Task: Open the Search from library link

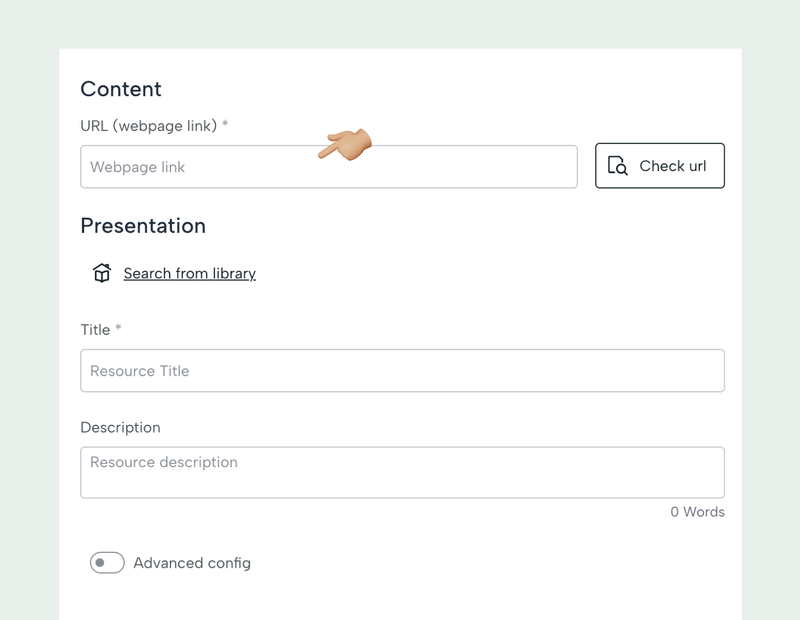Action: point(189,273)
